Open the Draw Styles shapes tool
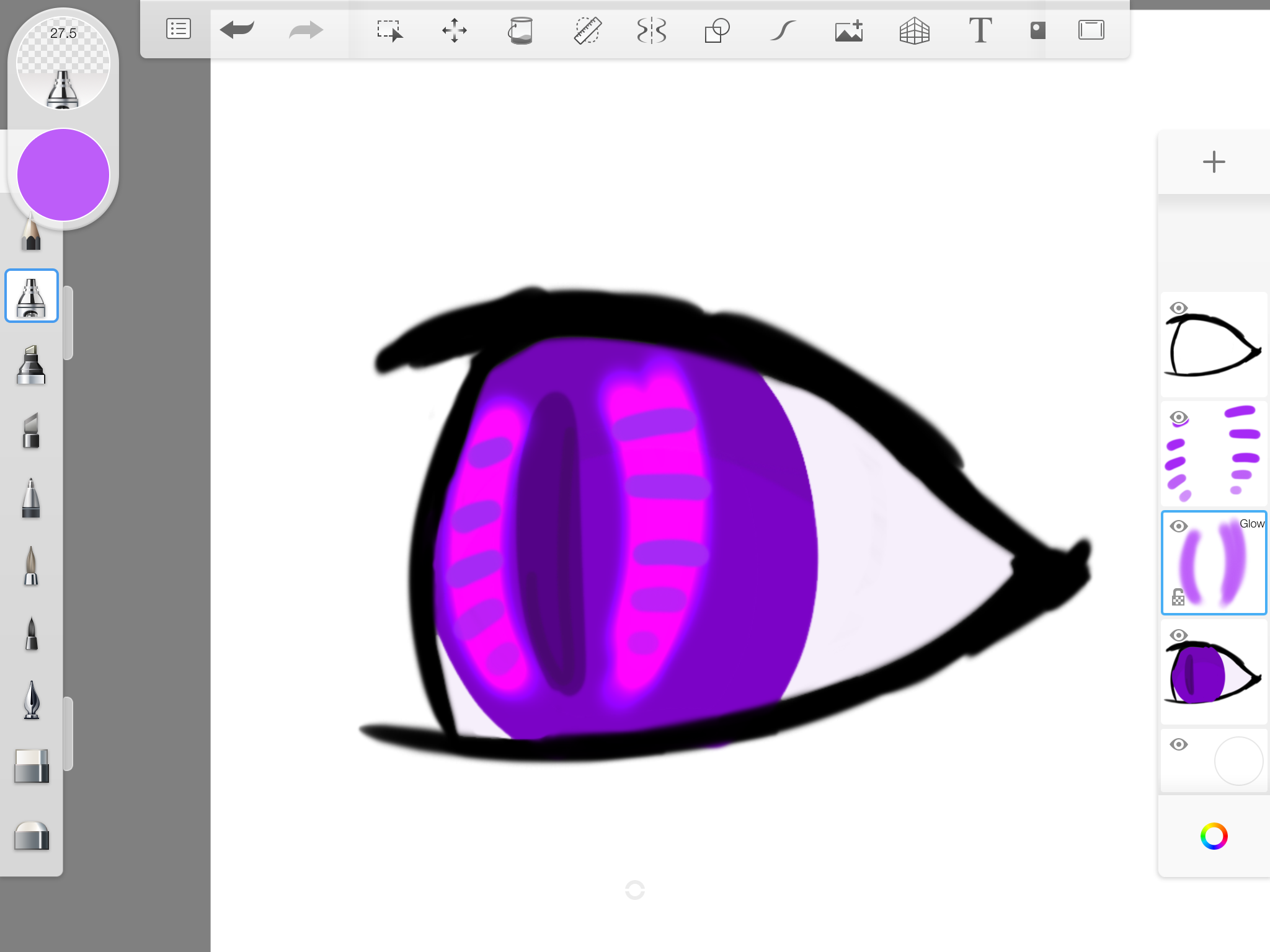1270x952 pixels. pos(717,30)
